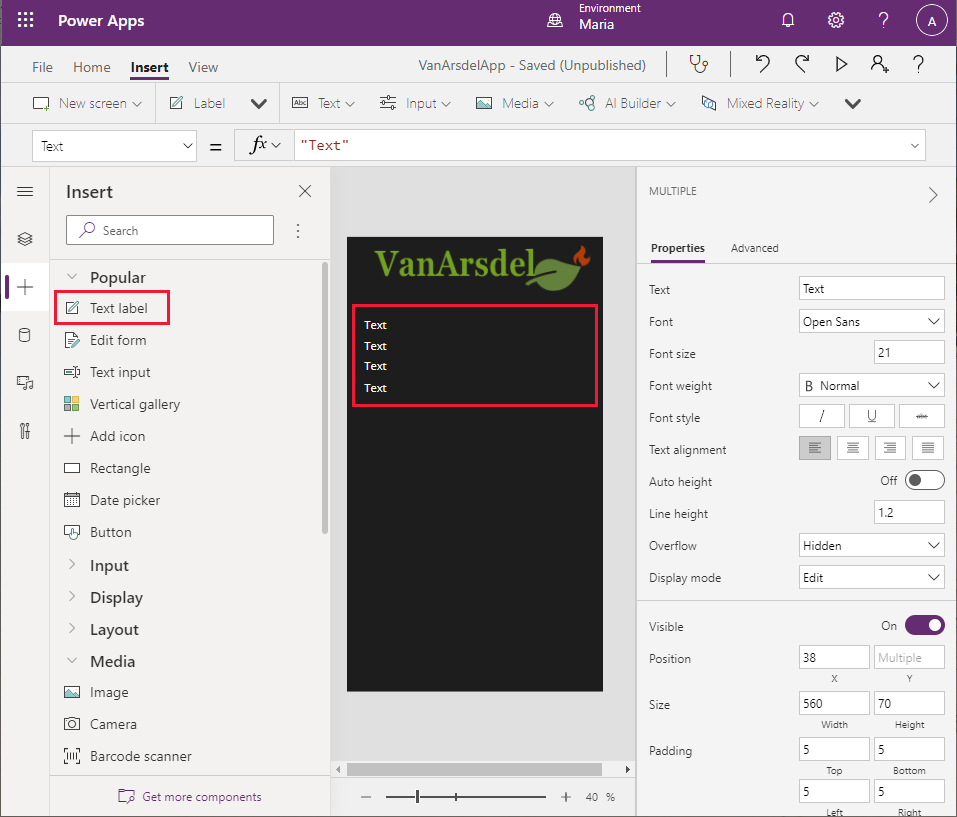This screenshot has width=957, height=817.
Task: Click the Width size input field
Action: tap(834, 703)
